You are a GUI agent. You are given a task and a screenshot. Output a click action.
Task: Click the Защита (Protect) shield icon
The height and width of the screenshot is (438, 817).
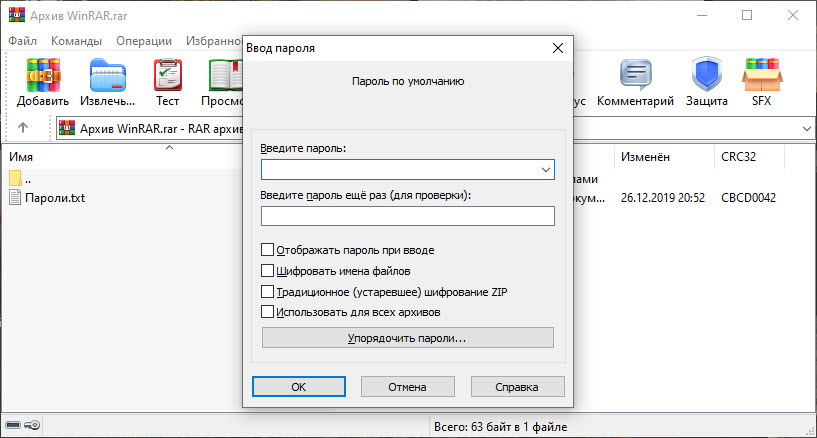(706, 76)
